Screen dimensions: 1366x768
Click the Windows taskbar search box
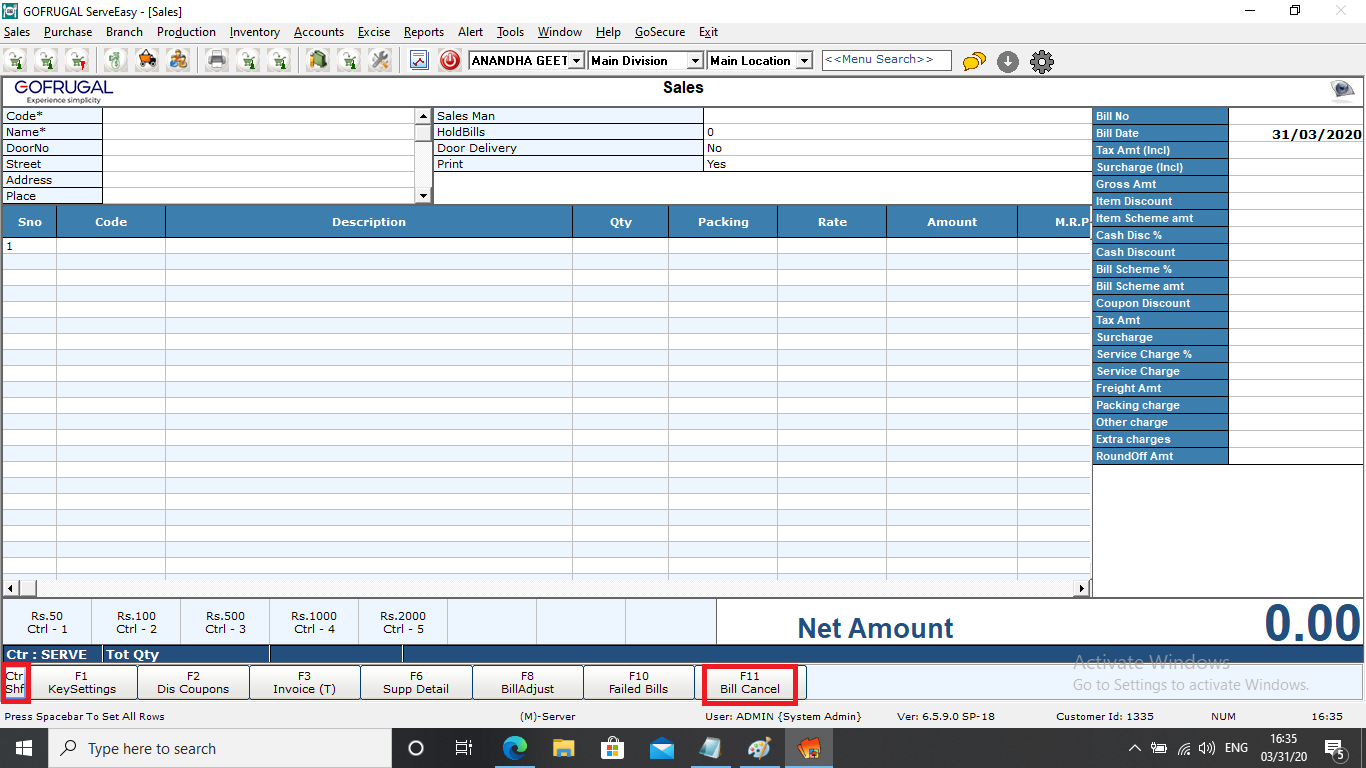point(218,748)
